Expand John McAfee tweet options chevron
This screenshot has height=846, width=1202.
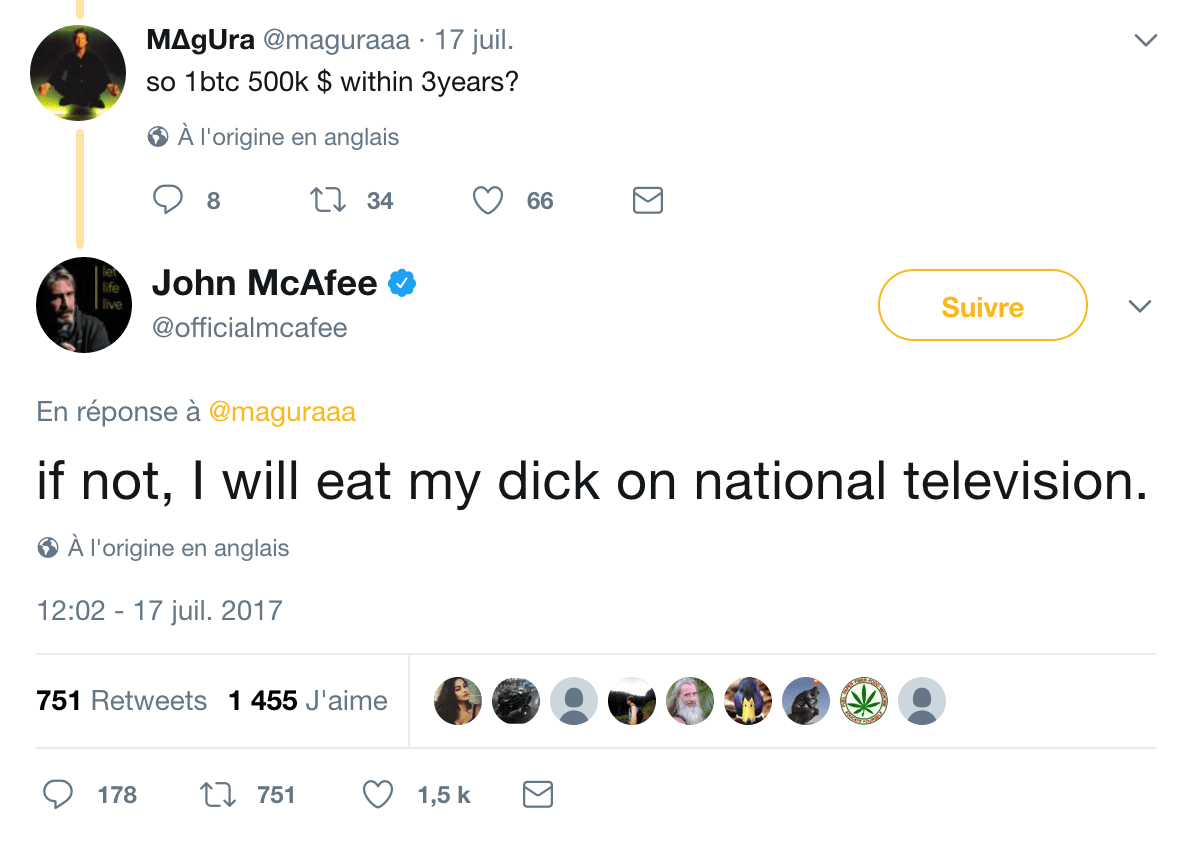click(x=1140, y=305)
